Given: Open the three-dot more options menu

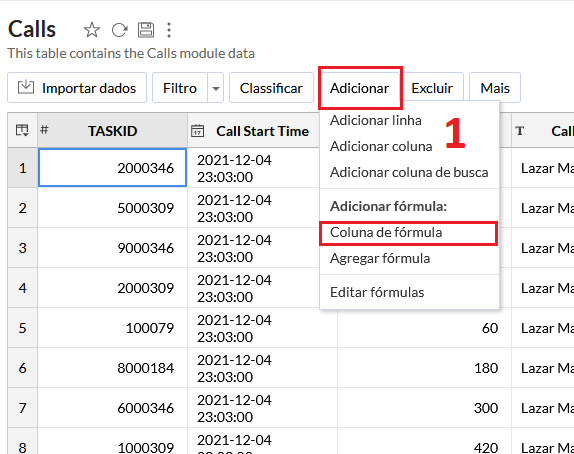Looking at the screenshot, I should (169, 30).
